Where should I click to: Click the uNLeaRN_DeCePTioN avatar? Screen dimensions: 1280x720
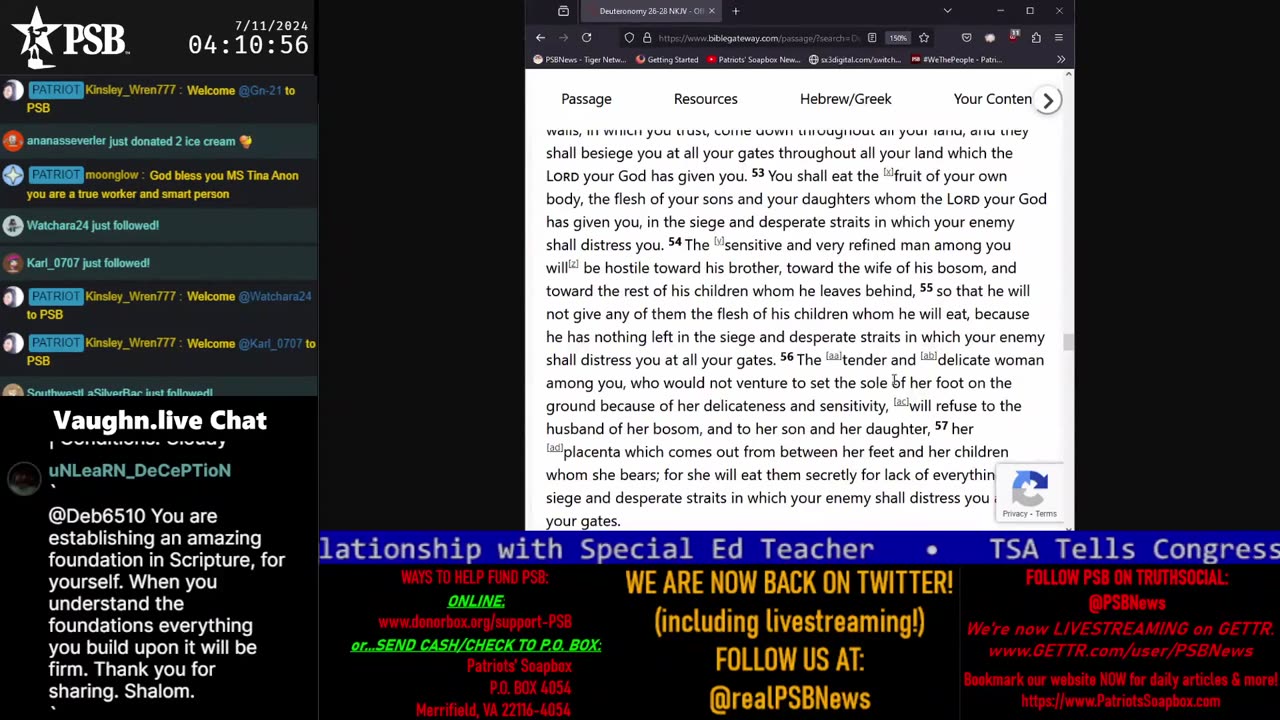pos(24,479)
